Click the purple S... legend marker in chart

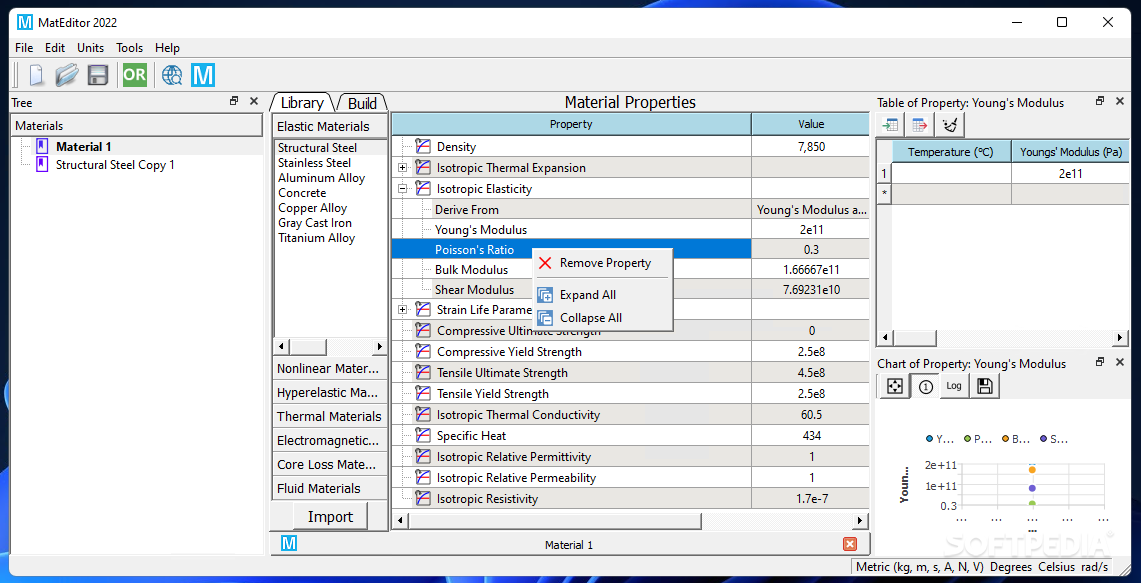(x=1044, y=439)
